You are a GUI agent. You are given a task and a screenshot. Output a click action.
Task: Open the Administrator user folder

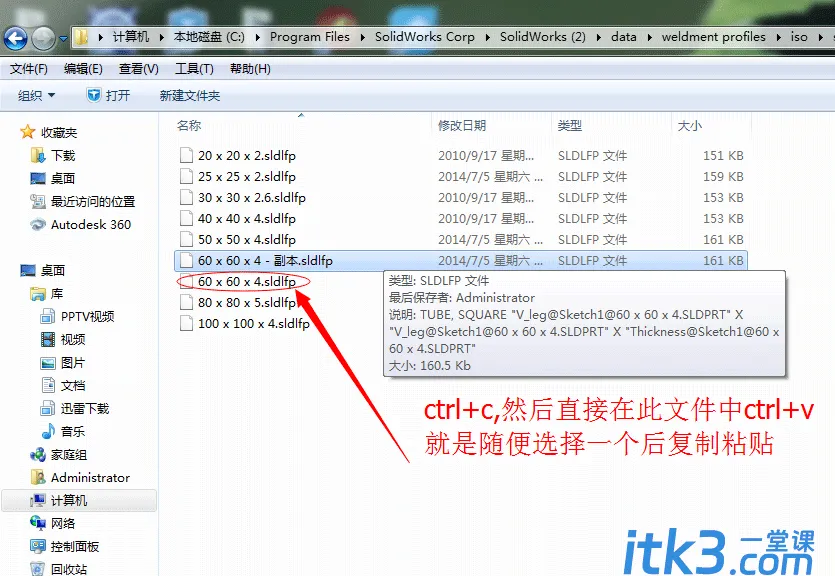click(x=80, y=478)
